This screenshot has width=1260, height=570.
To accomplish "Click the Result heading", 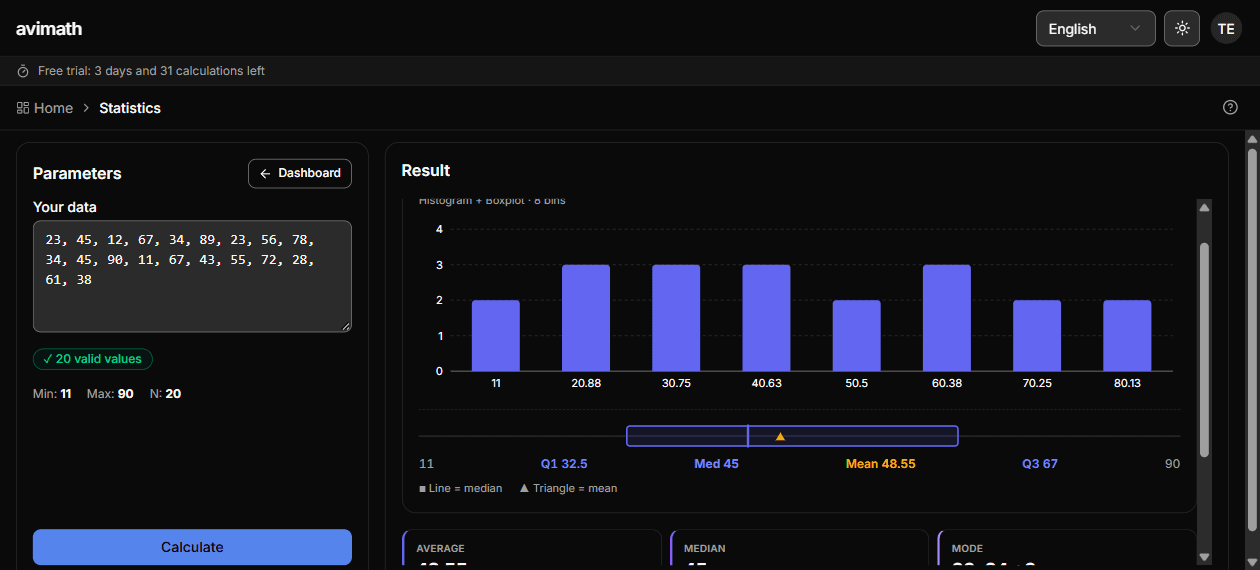I will point(426,171).
